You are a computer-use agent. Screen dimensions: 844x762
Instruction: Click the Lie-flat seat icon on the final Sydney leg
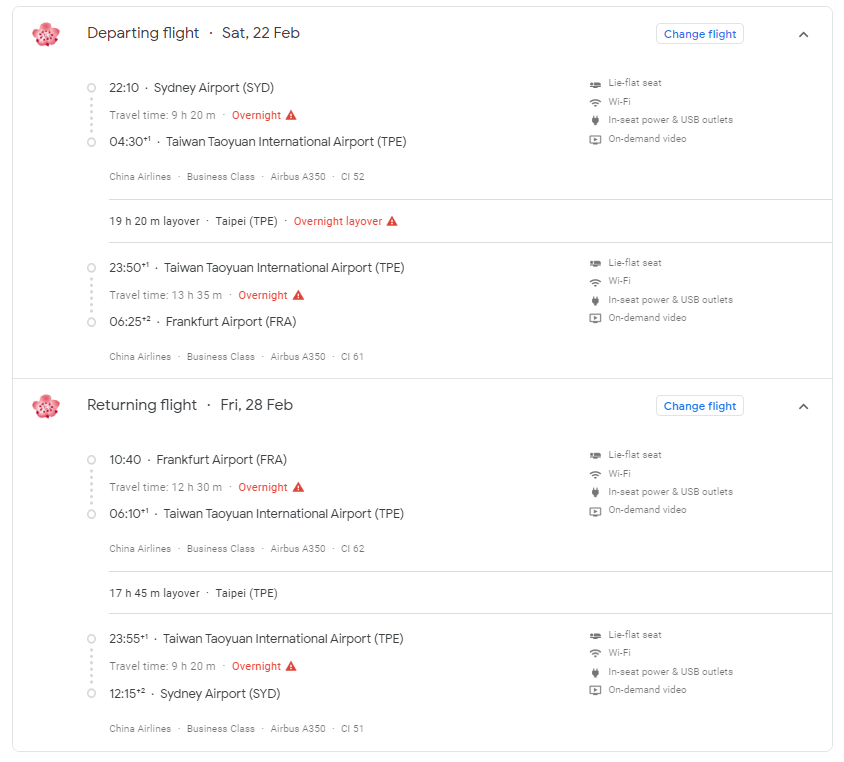click(x=593, y=634)
